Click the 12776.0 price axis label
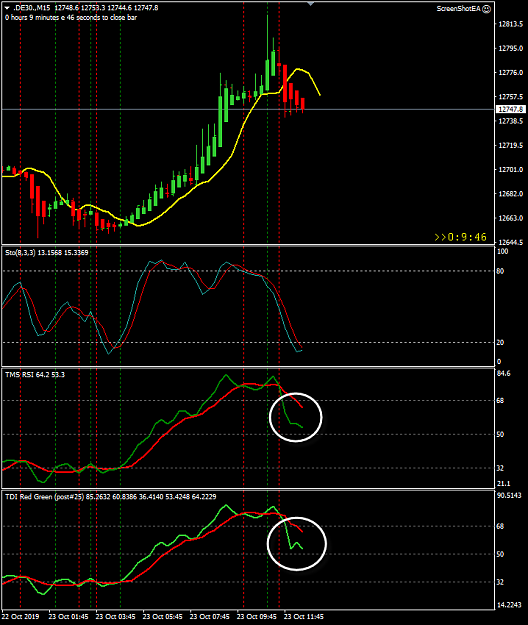Screen dimensions: 528x625 tap(510, 73)
